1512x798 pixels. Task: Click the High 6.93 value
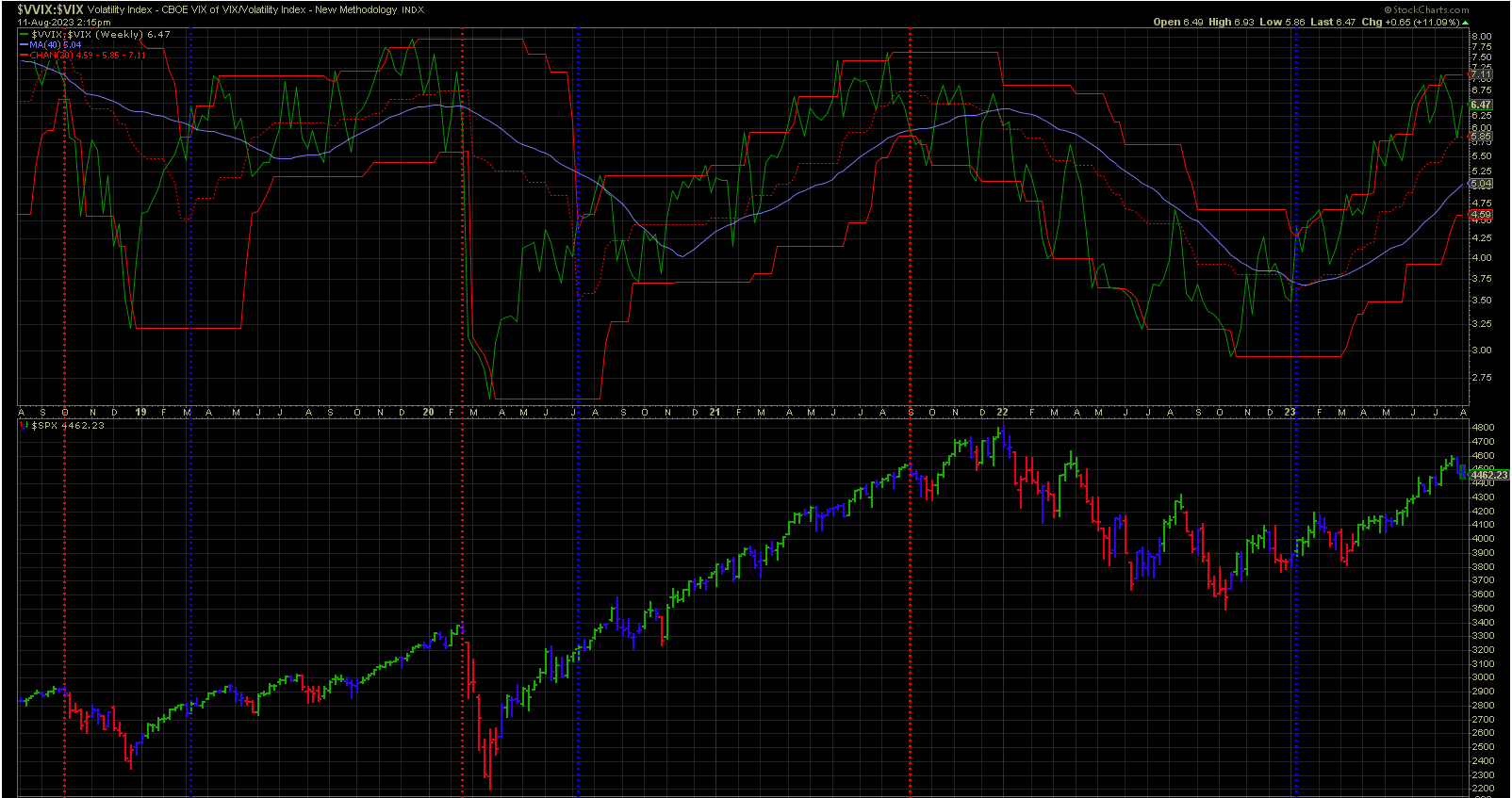1231,22
